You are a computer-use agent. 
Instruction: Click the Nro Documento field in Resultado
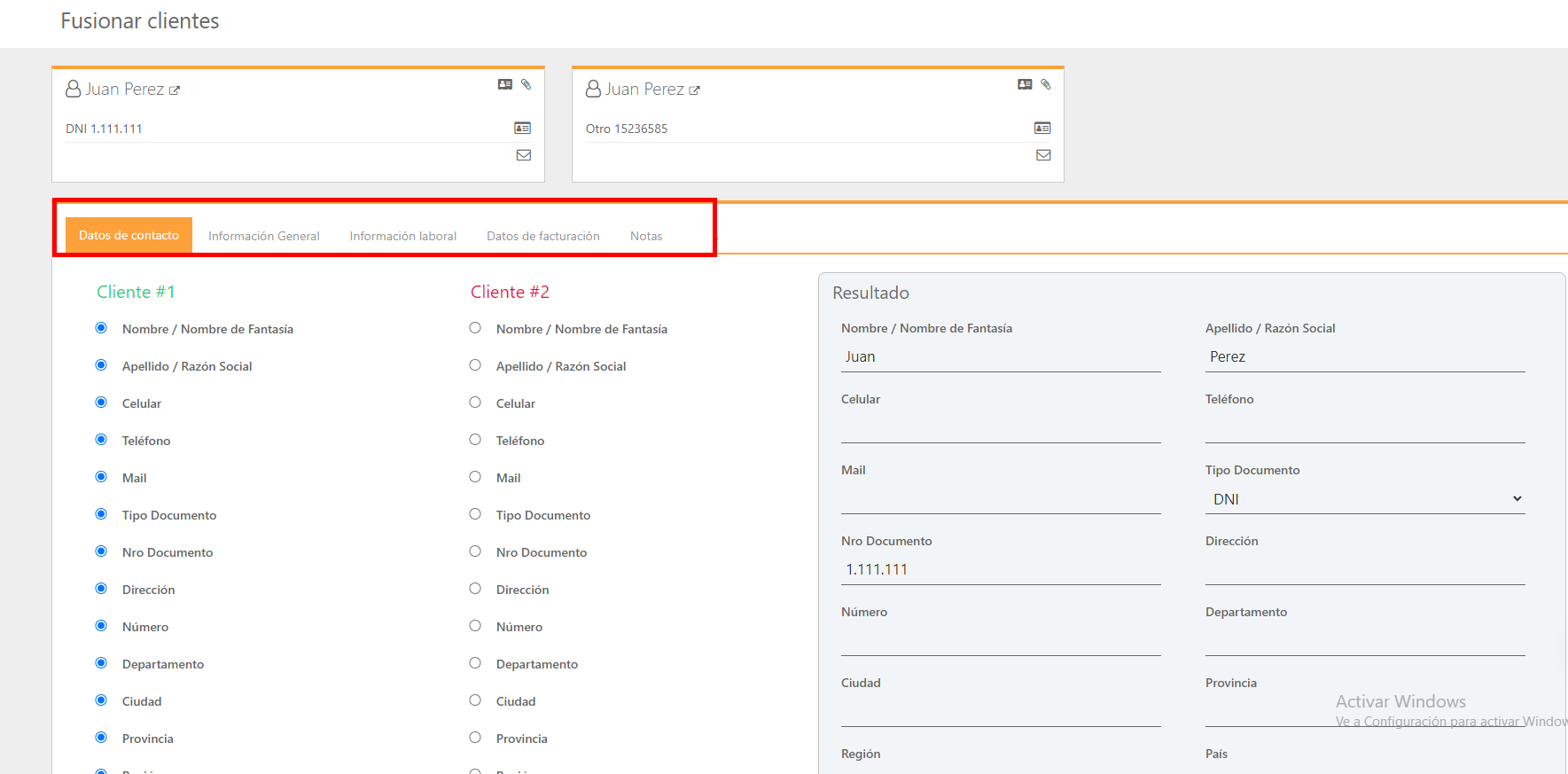1000,569
